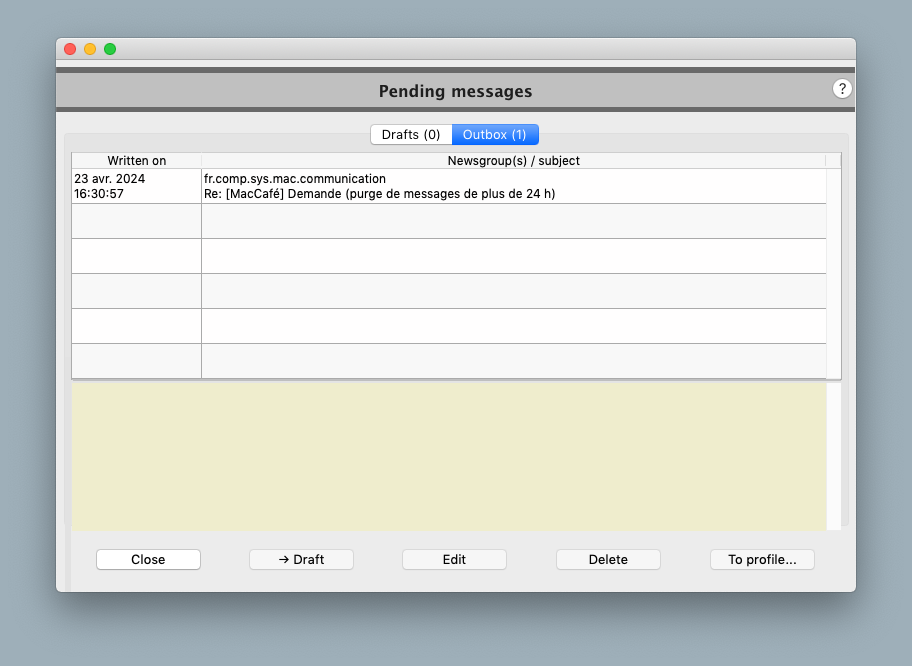Delete the pending message
This screenshot has height=666, width=912.
(608, 559)
